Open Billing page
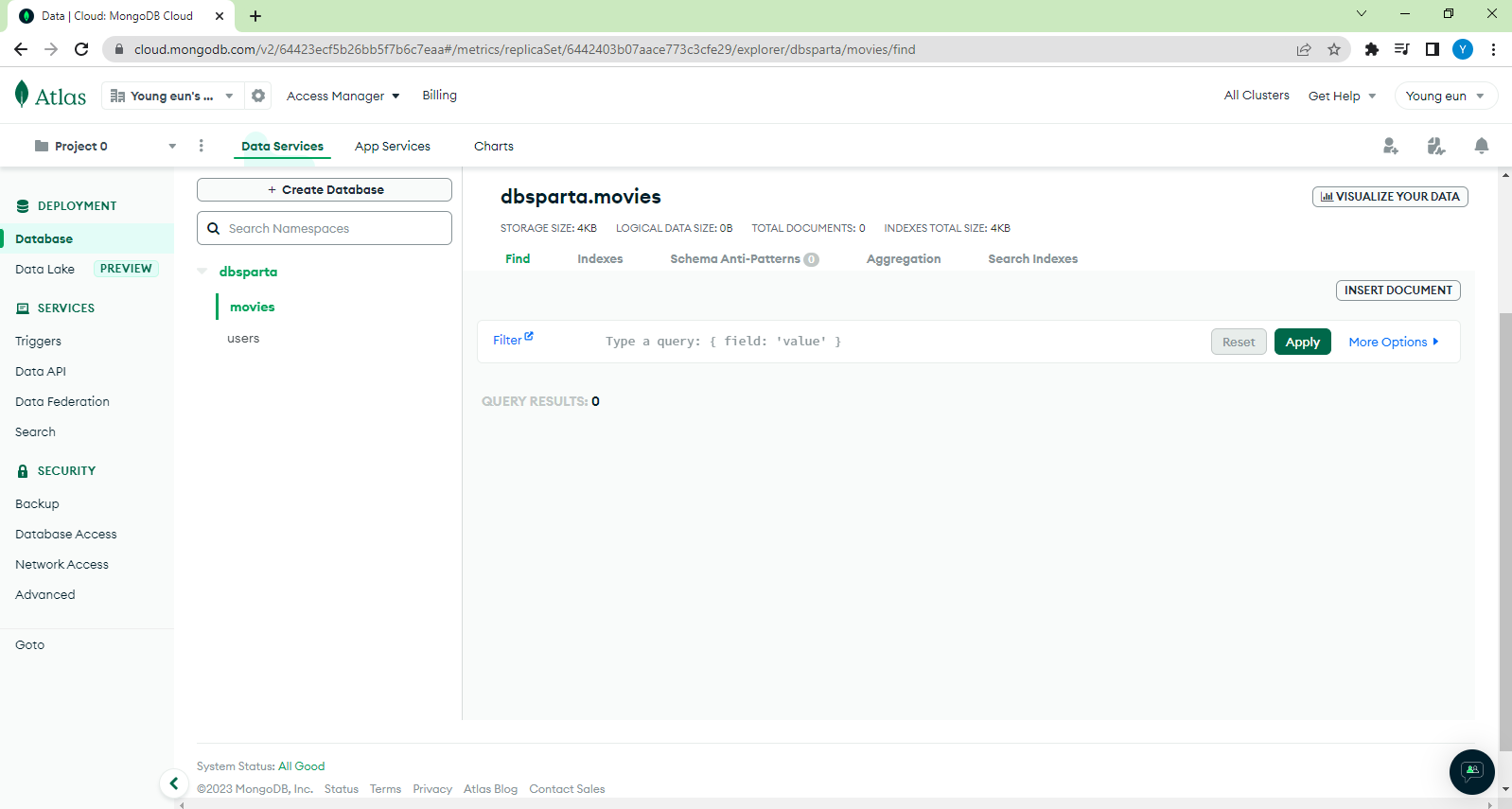This screenshot has height=809, width=1512. [x=439, y=95]
